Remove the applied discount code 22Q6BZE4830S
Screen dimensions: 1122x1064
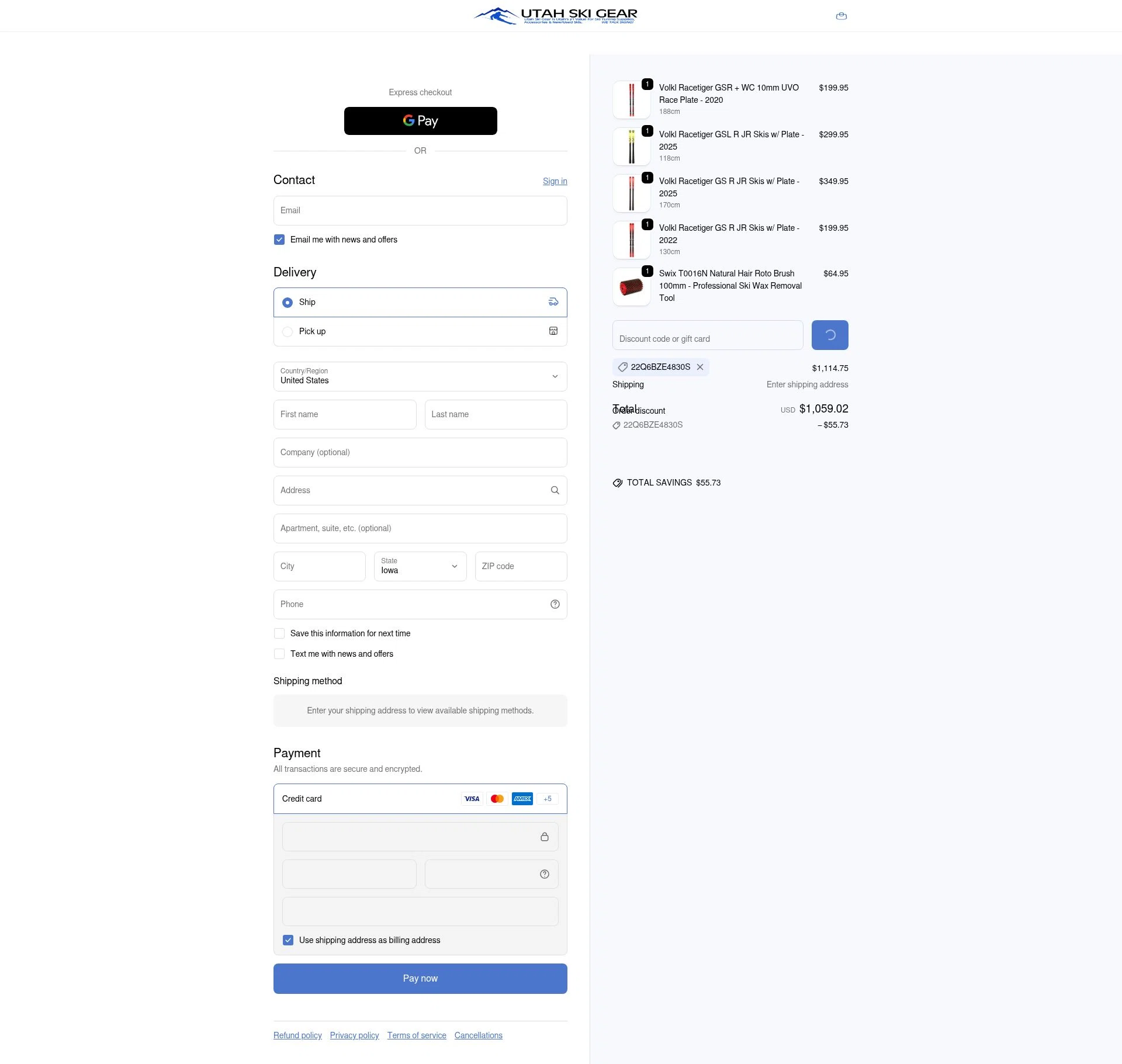tap(699, 367)
